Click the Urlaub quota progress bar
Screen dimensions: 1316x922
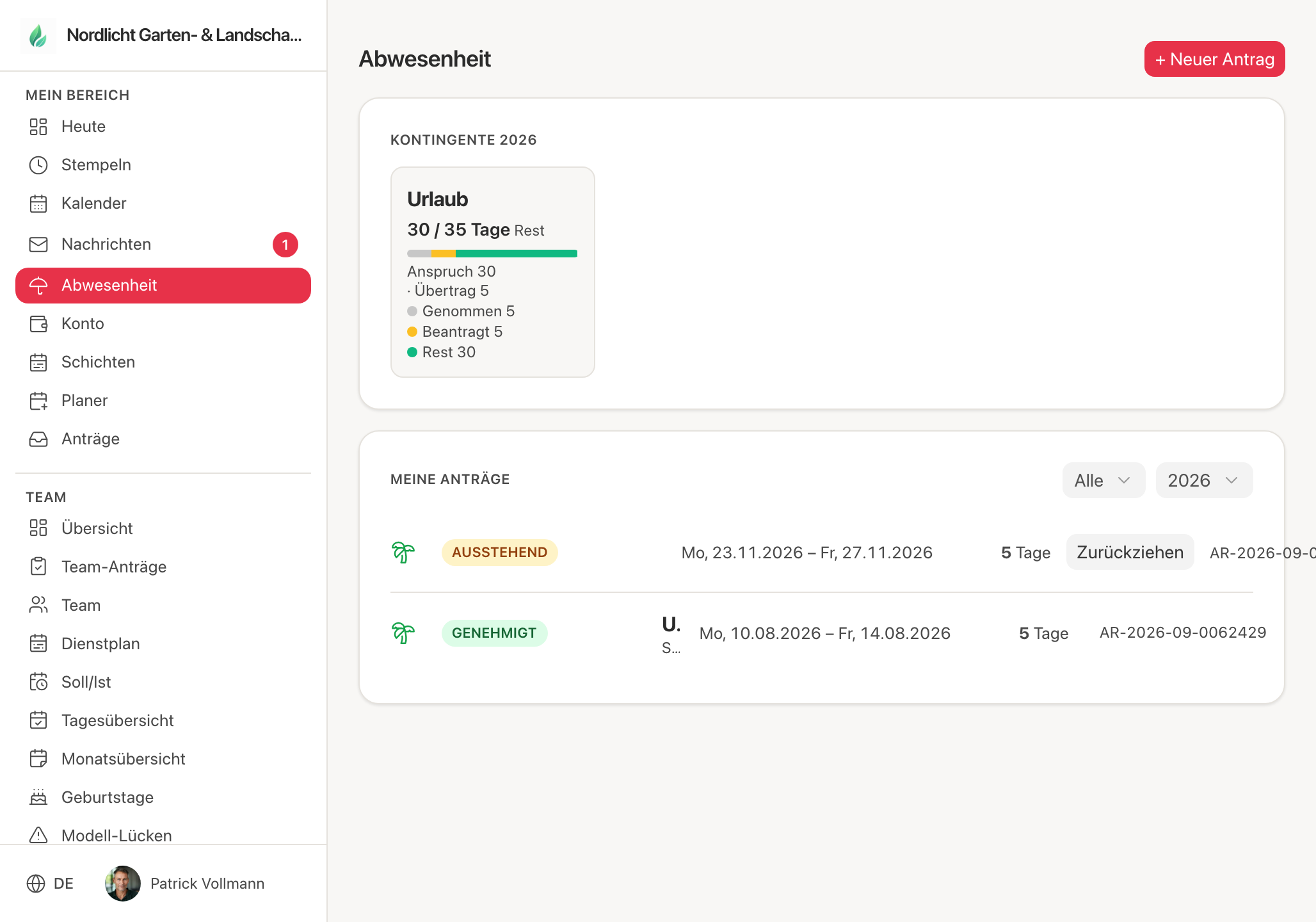click(492, 254)
